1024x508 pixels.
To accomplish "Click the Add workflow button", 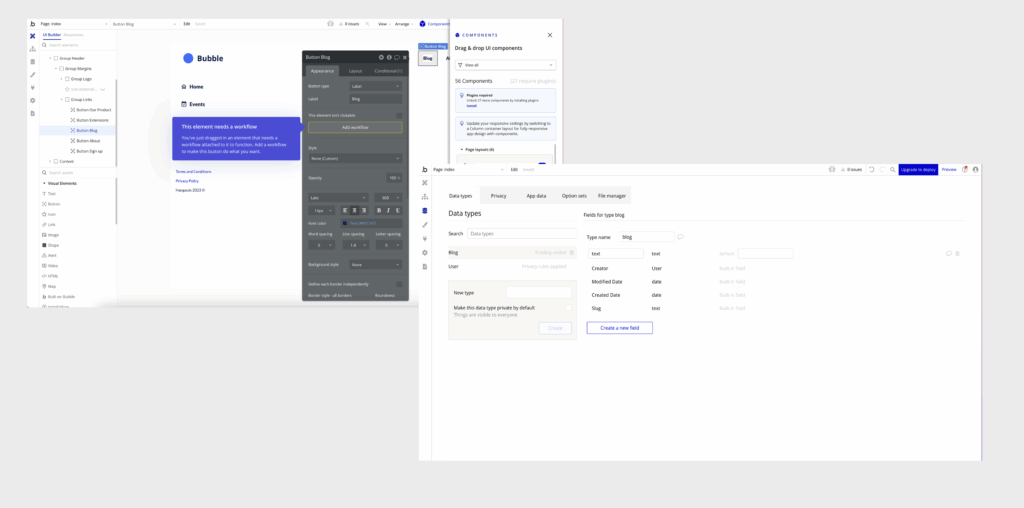I will [x=355, y=127].
